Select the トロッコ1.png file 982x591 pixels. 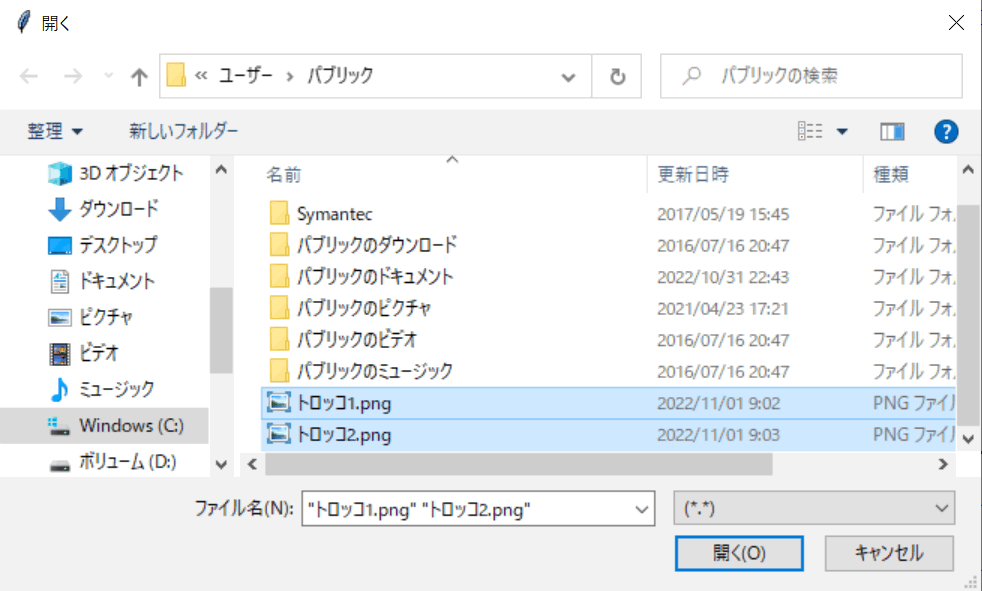(x=343, y=403)
